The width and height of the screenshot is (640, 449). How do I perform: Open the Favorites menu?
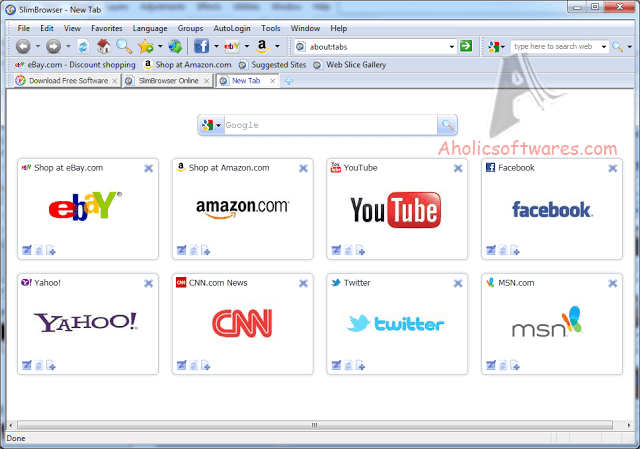107,28
